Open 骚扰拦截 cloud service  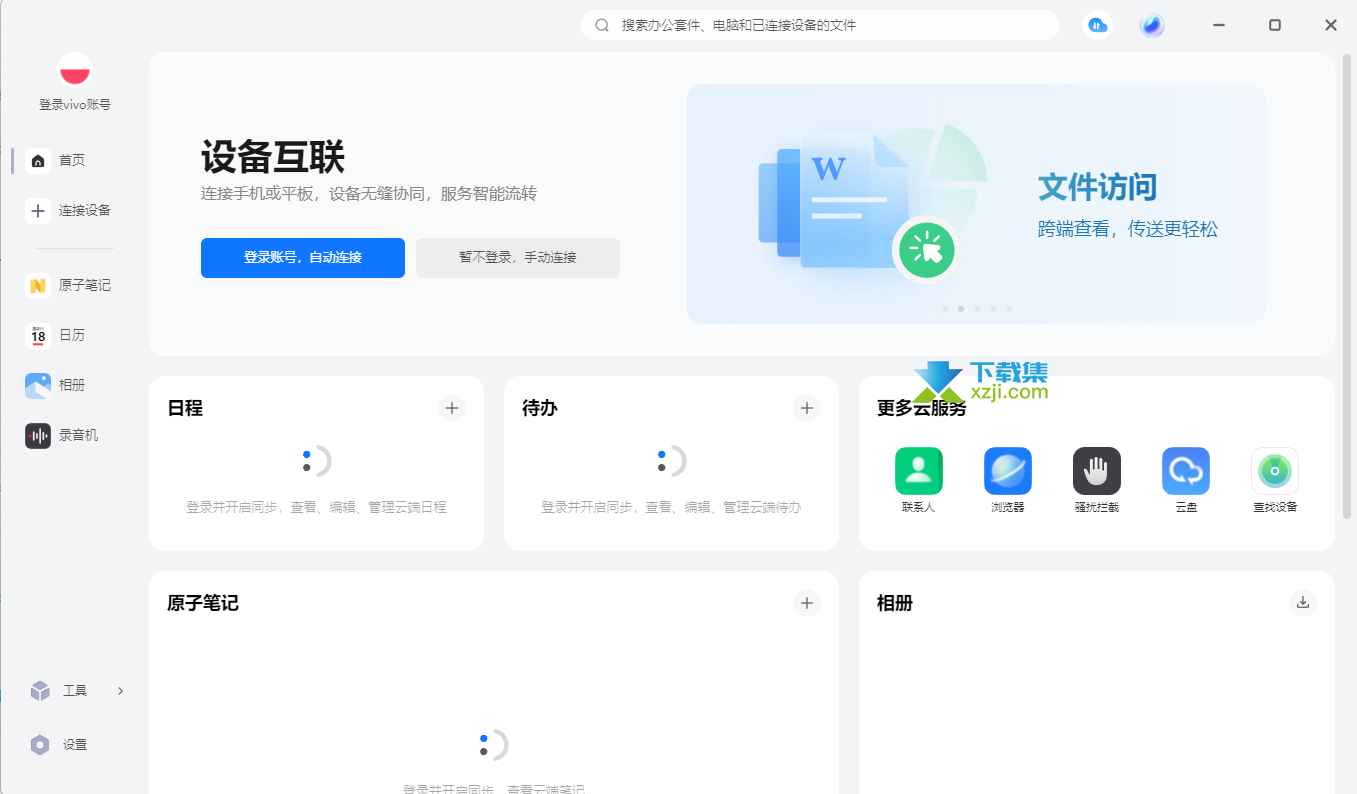[x=1097, y=480]
